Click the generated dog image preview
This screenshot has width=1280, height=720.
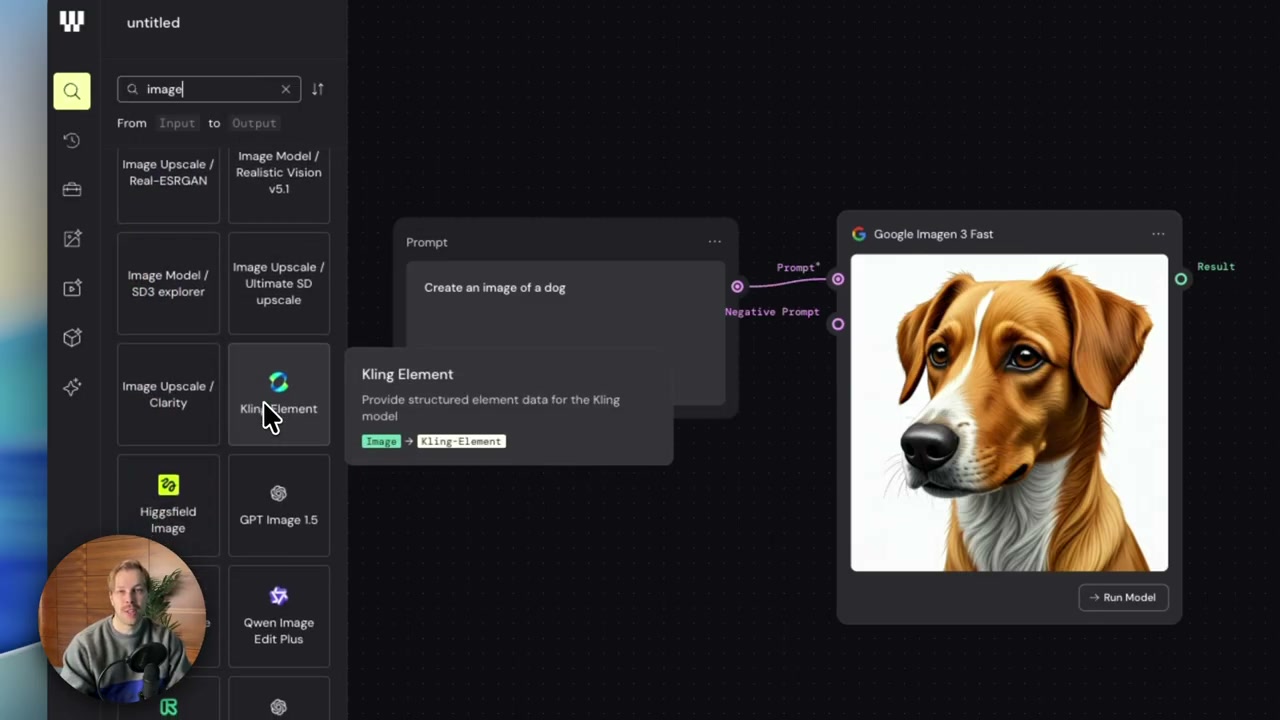click(x=1009, y=413)
